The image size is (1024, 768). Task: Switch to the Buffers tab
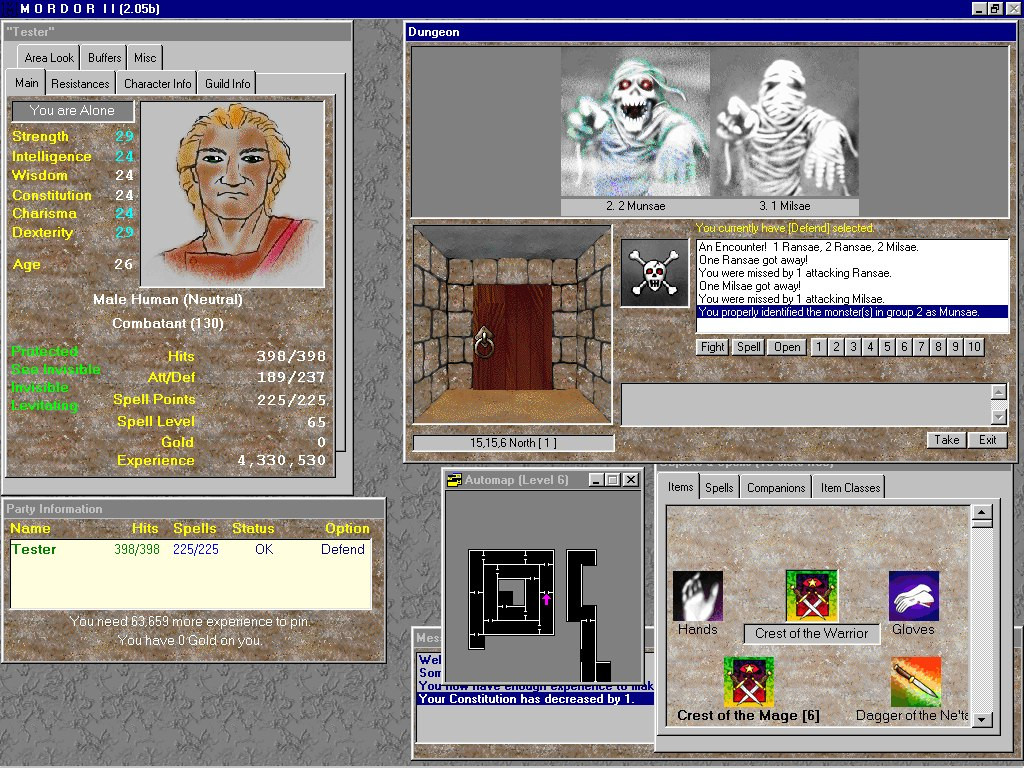pyautogui.click(x=104, y=57)
